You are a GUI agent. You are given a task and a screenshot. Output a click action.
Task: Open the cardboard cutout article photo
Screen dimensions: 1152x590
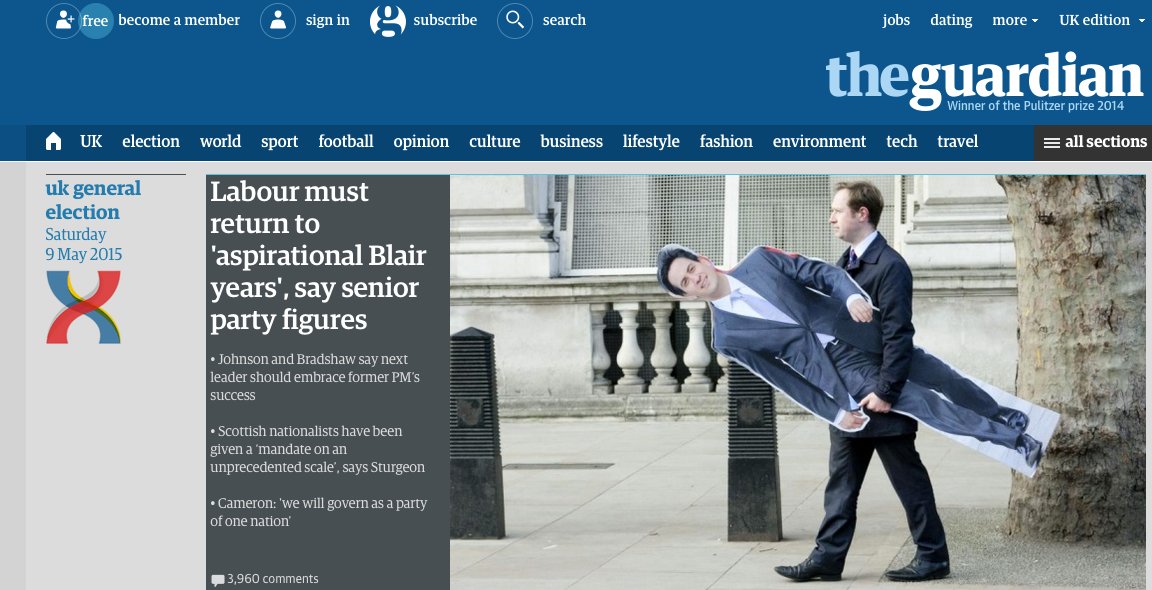797,382
